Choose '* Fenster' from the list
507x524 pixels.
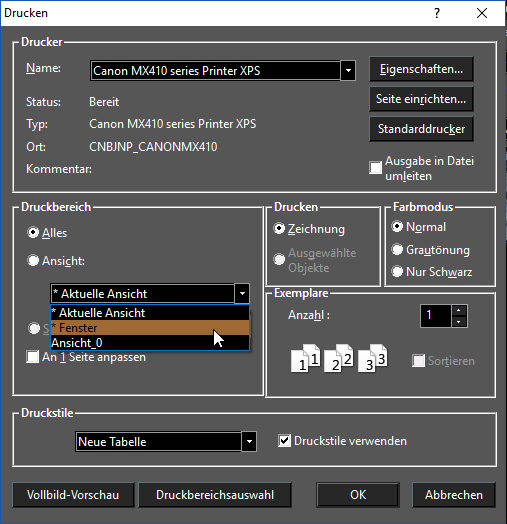click(150, 328)
